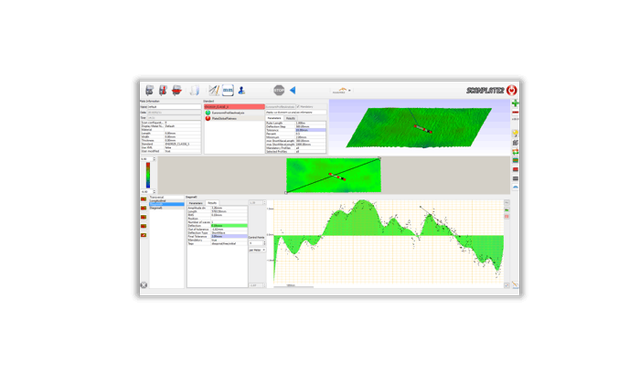Select the grey plane view icon
Screen dimensions: 640x376
point(515,178)
